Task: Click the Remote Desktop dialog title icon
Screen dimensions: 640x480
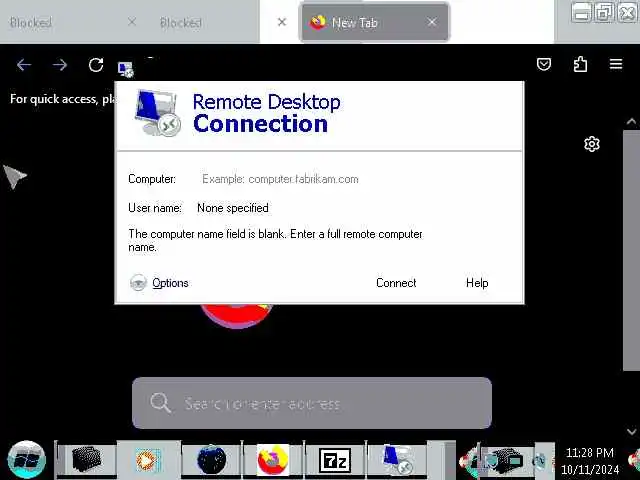Action: (x=126, y=69)
